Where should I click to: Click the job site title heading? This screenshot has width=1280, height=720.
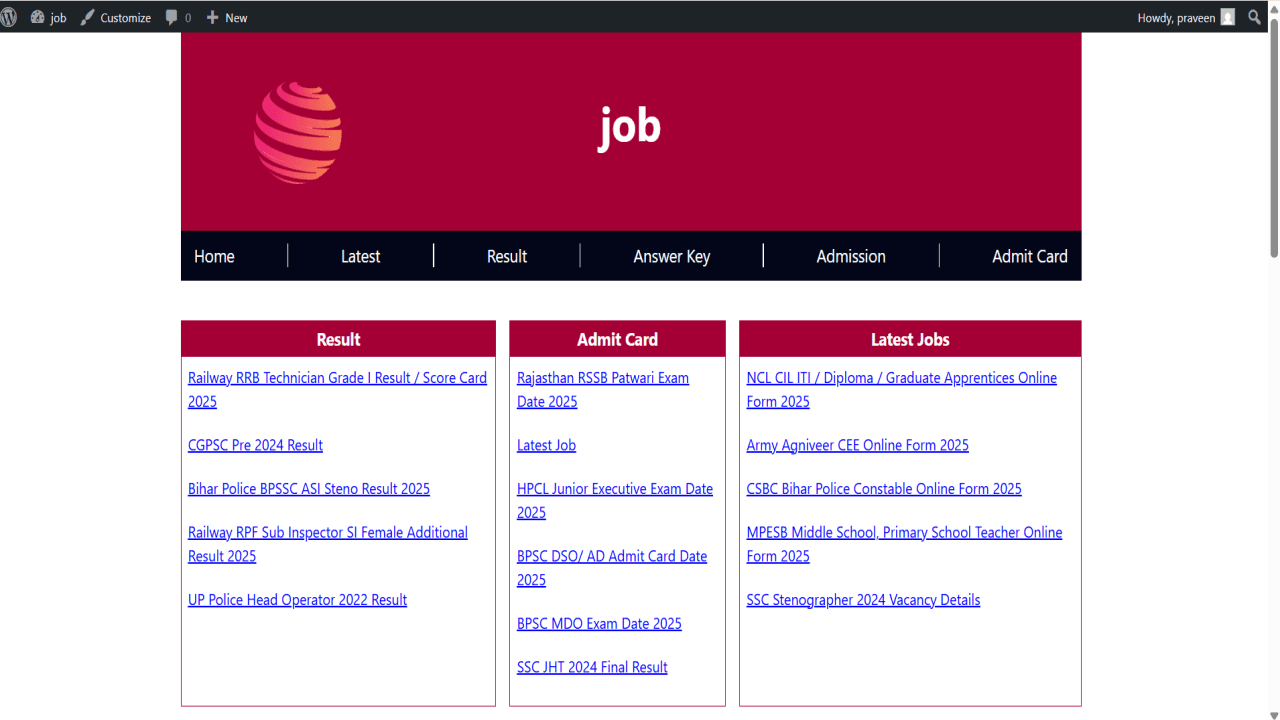(630, 127)
